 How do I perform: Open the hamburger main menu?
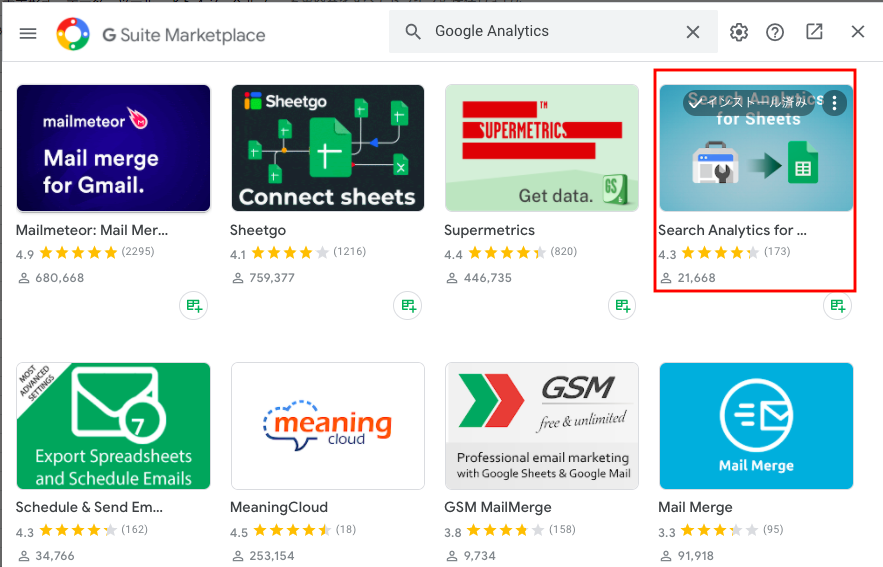point(28,34)
